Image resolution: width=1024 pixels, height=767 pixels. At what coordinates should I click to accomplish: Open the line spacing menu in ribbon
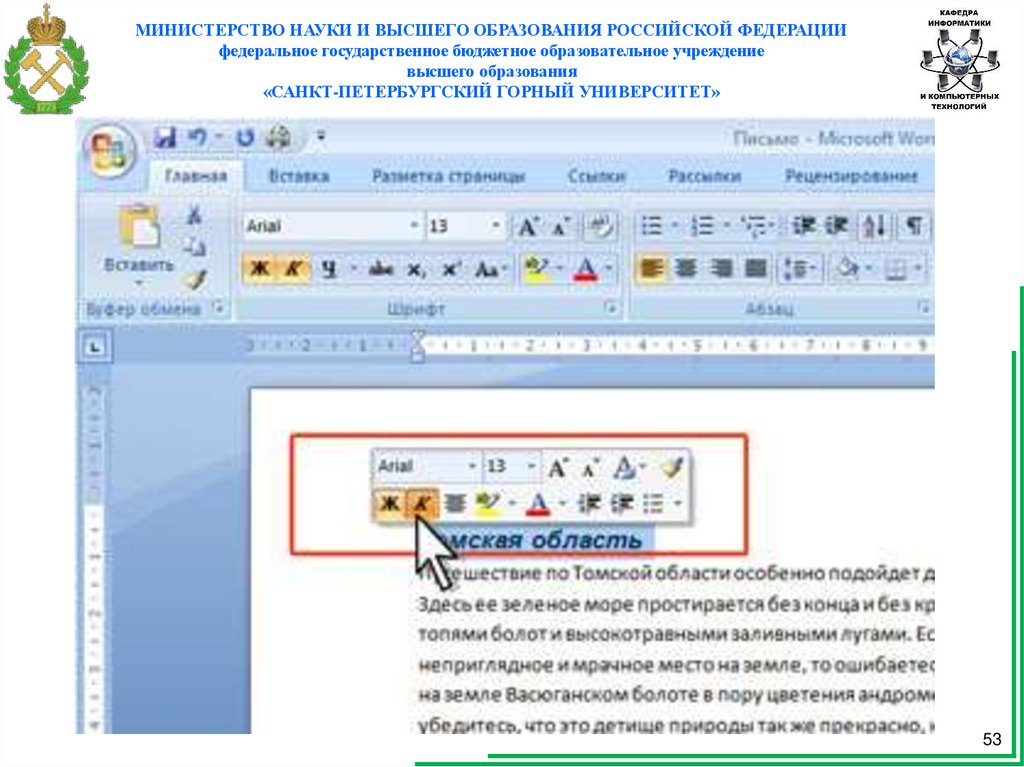coord(800,269)
